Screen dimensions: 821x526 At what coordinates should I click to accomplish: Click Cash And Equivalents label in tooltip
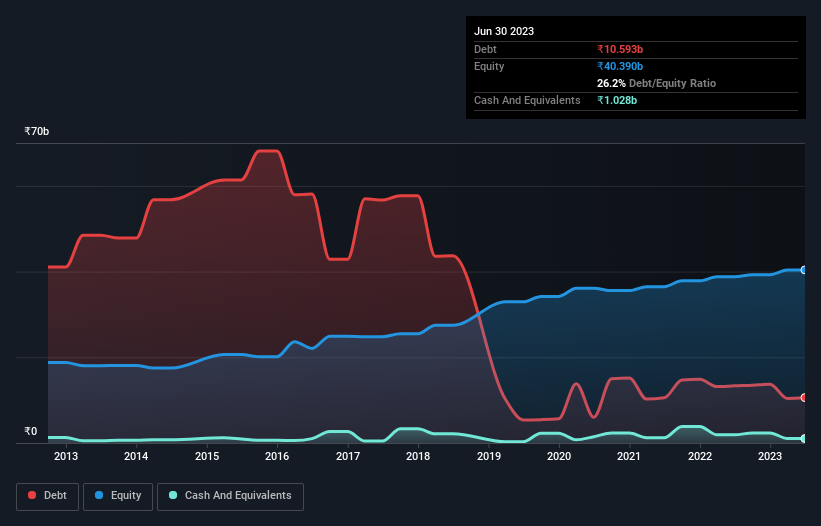[x=527, y=100]
